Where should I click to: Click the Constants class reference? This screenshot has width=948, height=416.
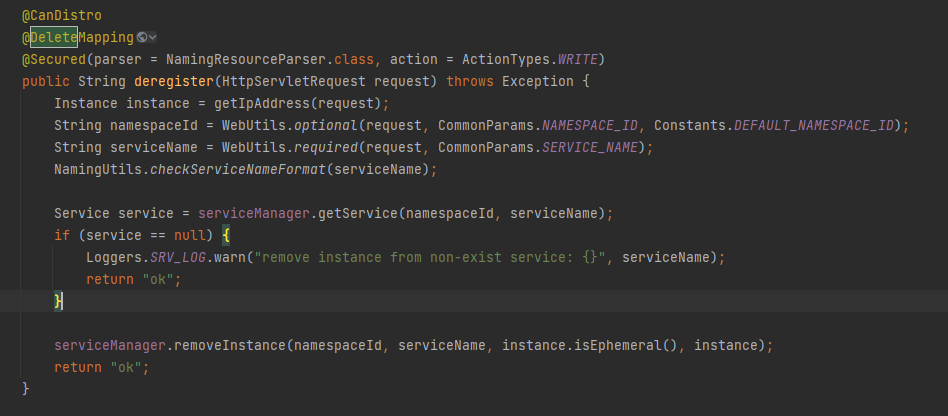[x=690, y=126]
